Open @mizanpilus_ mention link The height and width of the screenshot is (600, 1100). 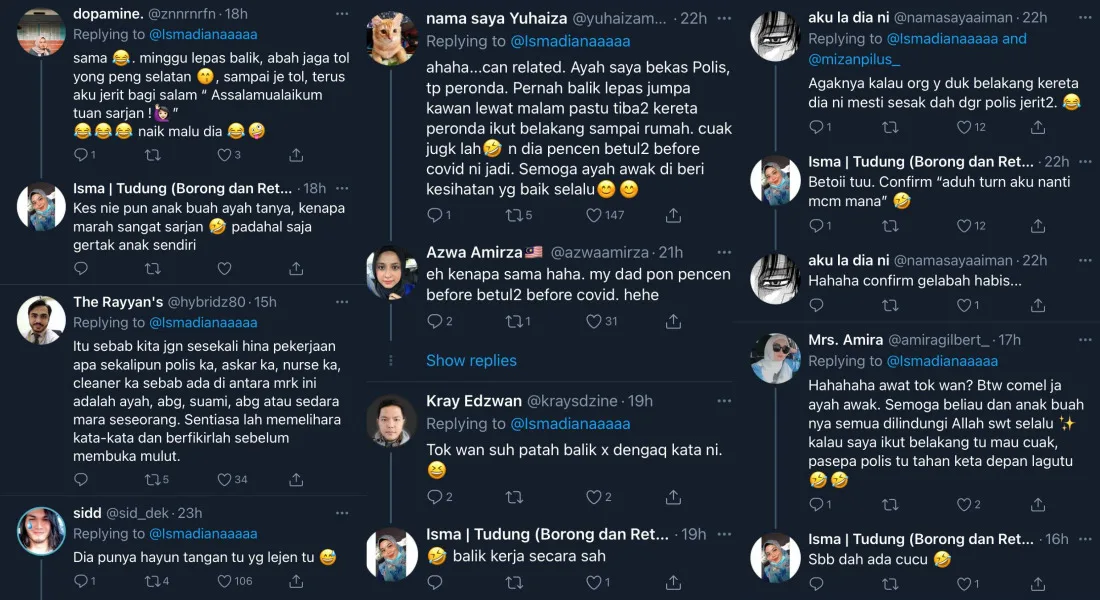(x=853, y=59)
